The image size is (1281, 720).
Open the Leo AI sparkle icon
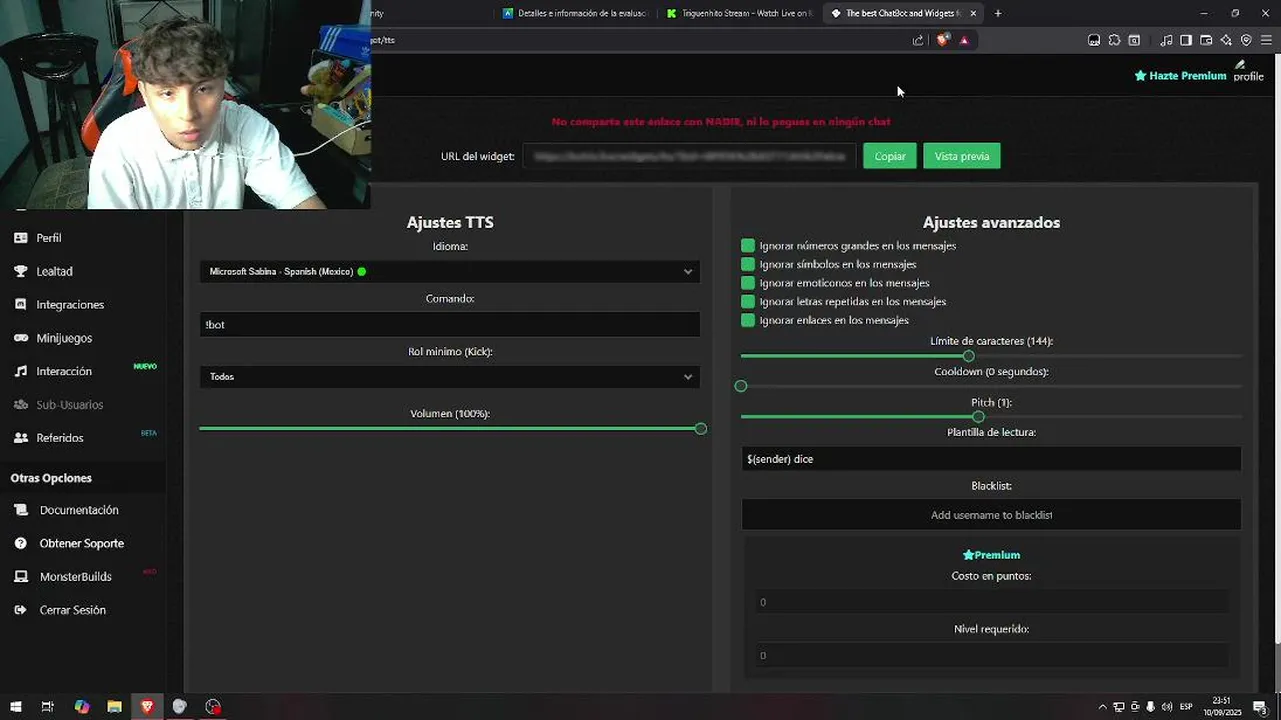[x=1226, y=40]
